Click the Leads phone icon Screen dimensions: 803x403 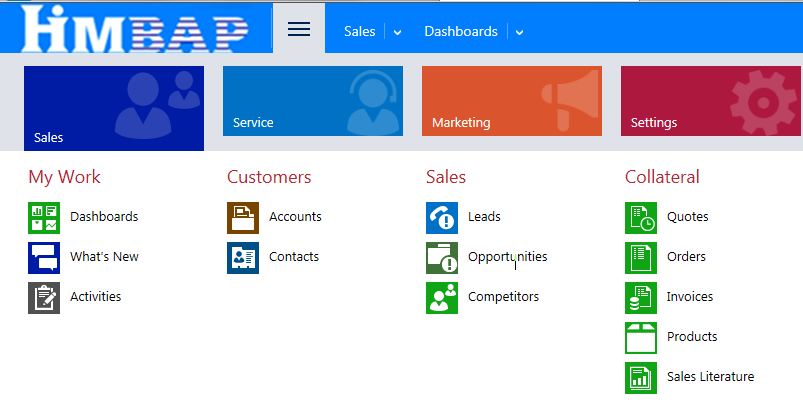[x=442, y=217]
